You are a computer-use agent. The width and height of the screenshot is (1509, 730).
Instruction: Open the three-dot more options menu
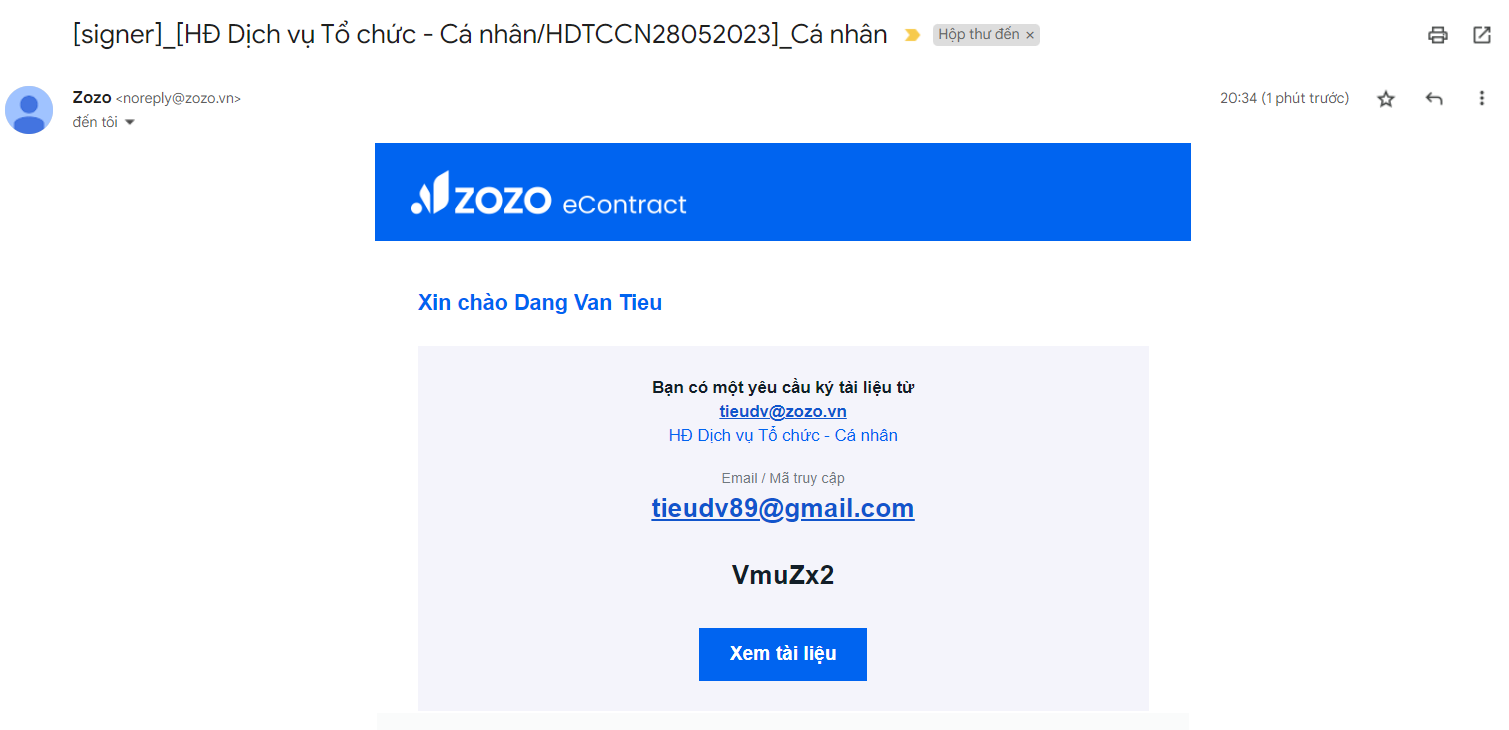tap(1482, 99)
